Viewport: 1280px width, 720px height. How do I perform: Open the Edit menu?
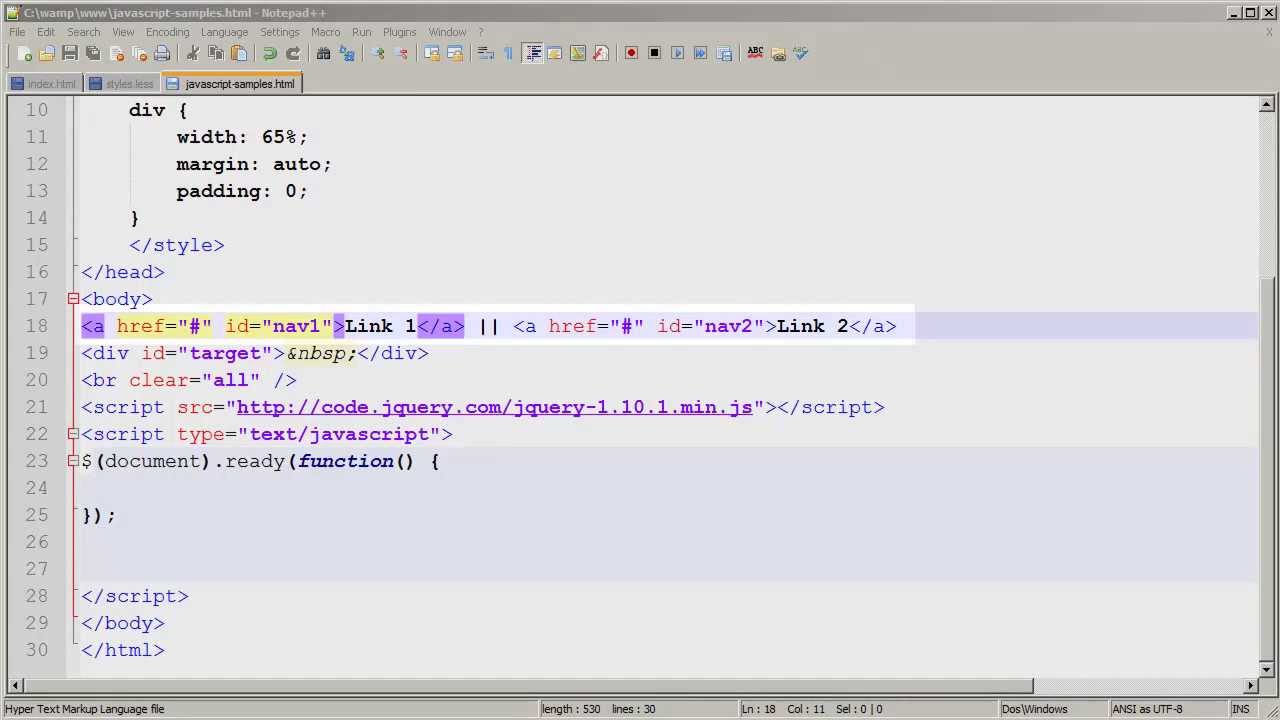tap(46, 32)
